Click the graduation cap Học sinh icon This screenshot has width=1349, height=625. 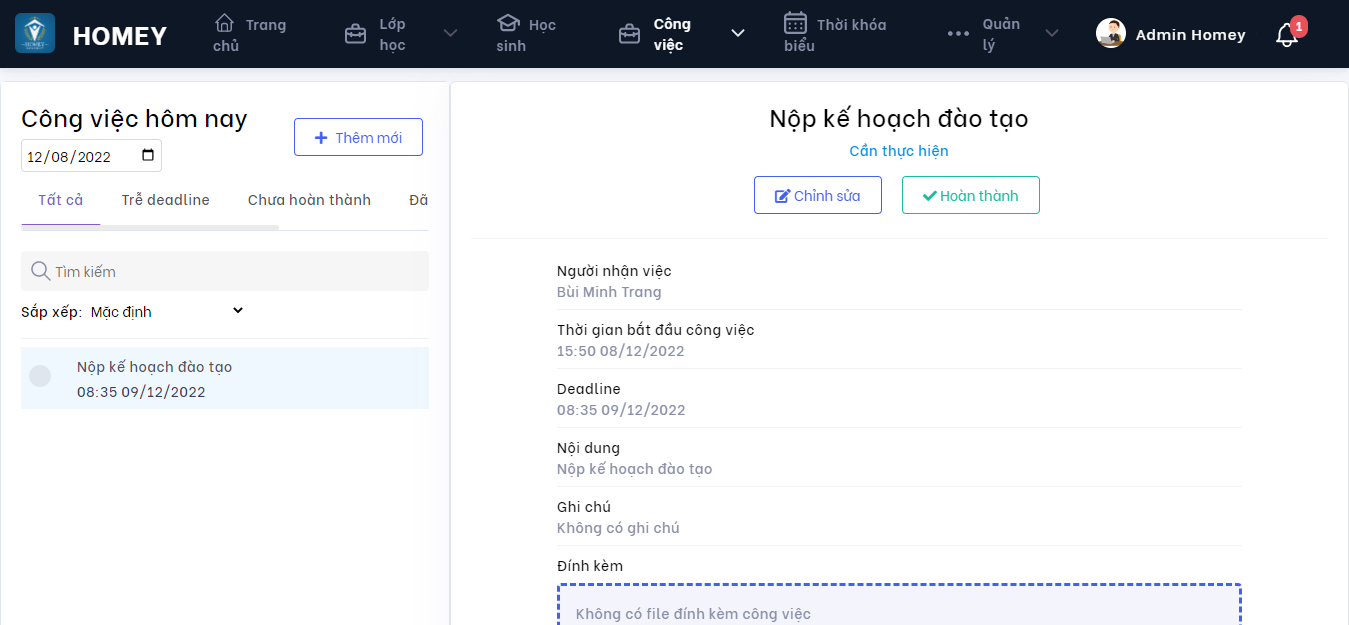(x=509, y=23)
